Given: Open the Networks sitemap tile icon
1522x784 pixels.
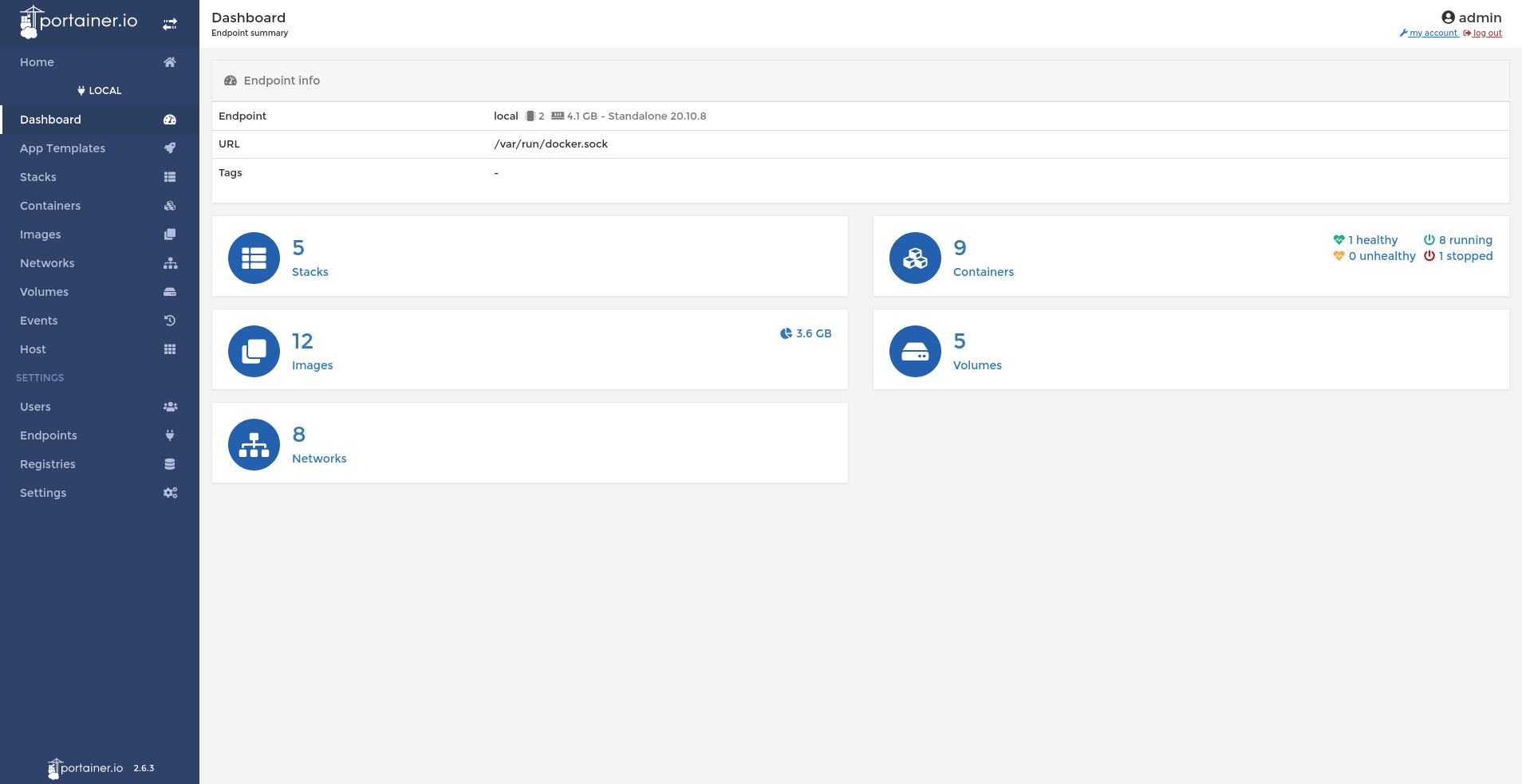Looking at the screenshot, I should point(254,444).
